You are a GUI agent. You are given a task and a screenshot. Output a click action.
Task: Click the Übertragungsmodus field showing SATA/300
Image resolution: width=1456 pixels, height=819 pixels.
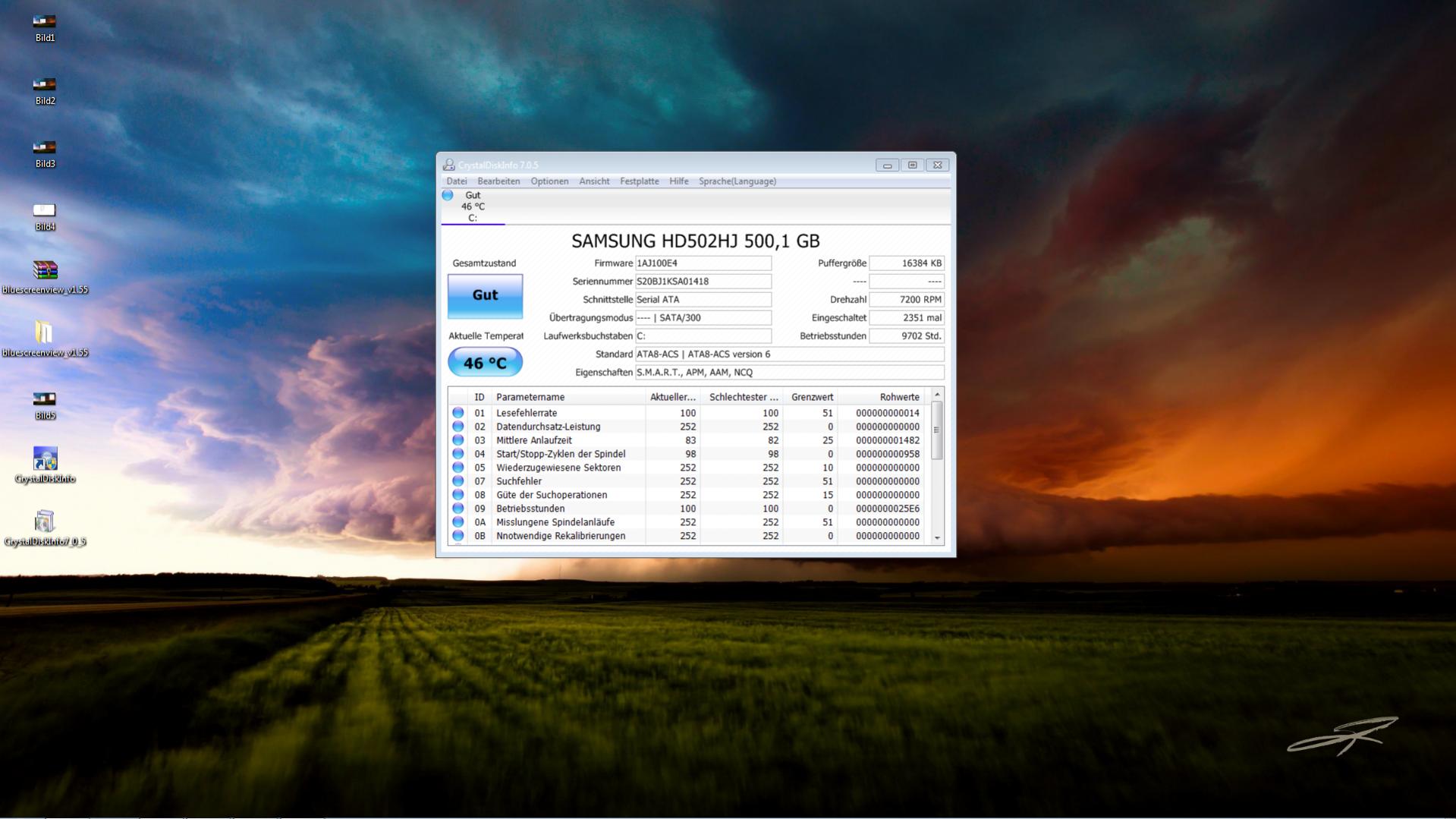click(x=703, y=318)
